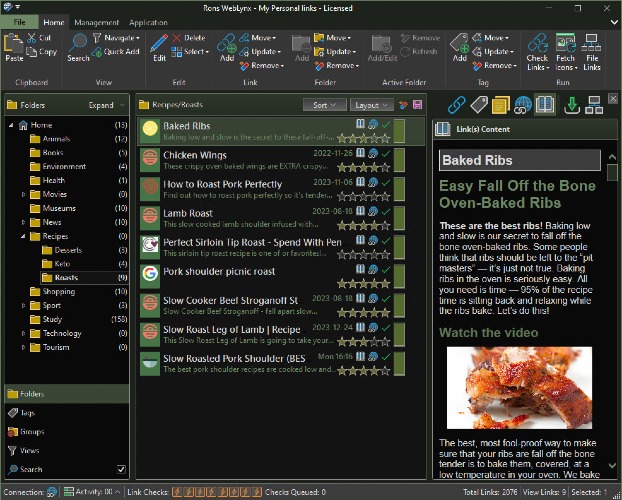Open the Desserts folder

(x=68, y=250)
